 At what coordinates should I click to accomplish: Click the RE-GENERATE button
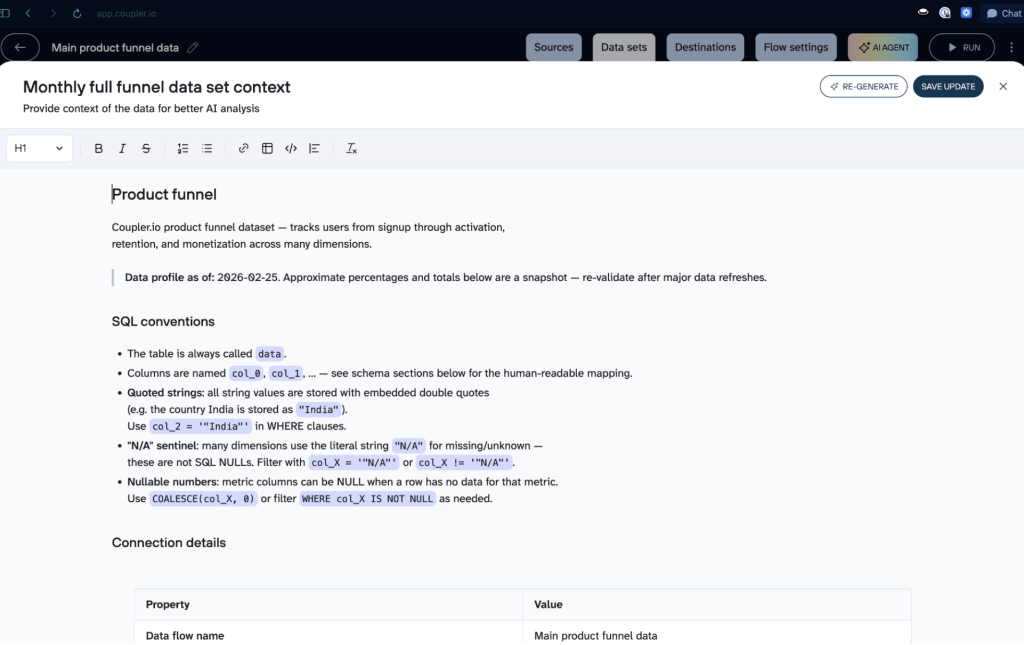(x=863, y=86)
